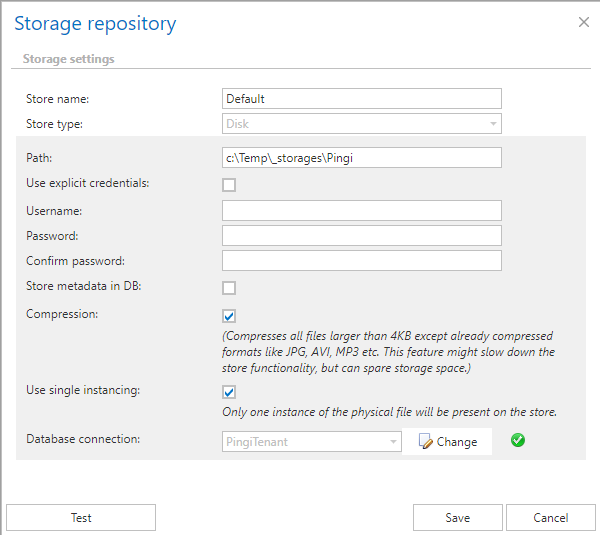Click the Test button
Image resolution: width=600 pixels, height=535 pixels.
tap(81, 517)
